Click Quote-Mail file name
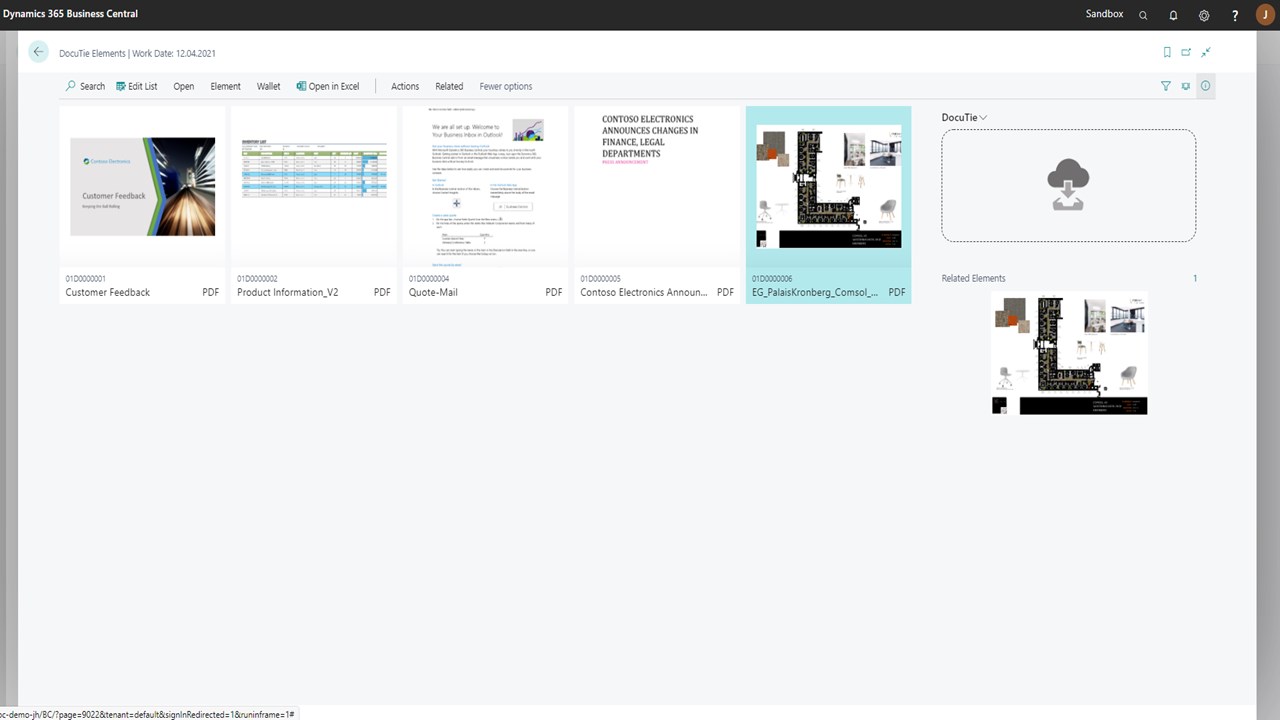Image resolution: width=1280 pixels, height=720 pixels. [x=433, y=292]
